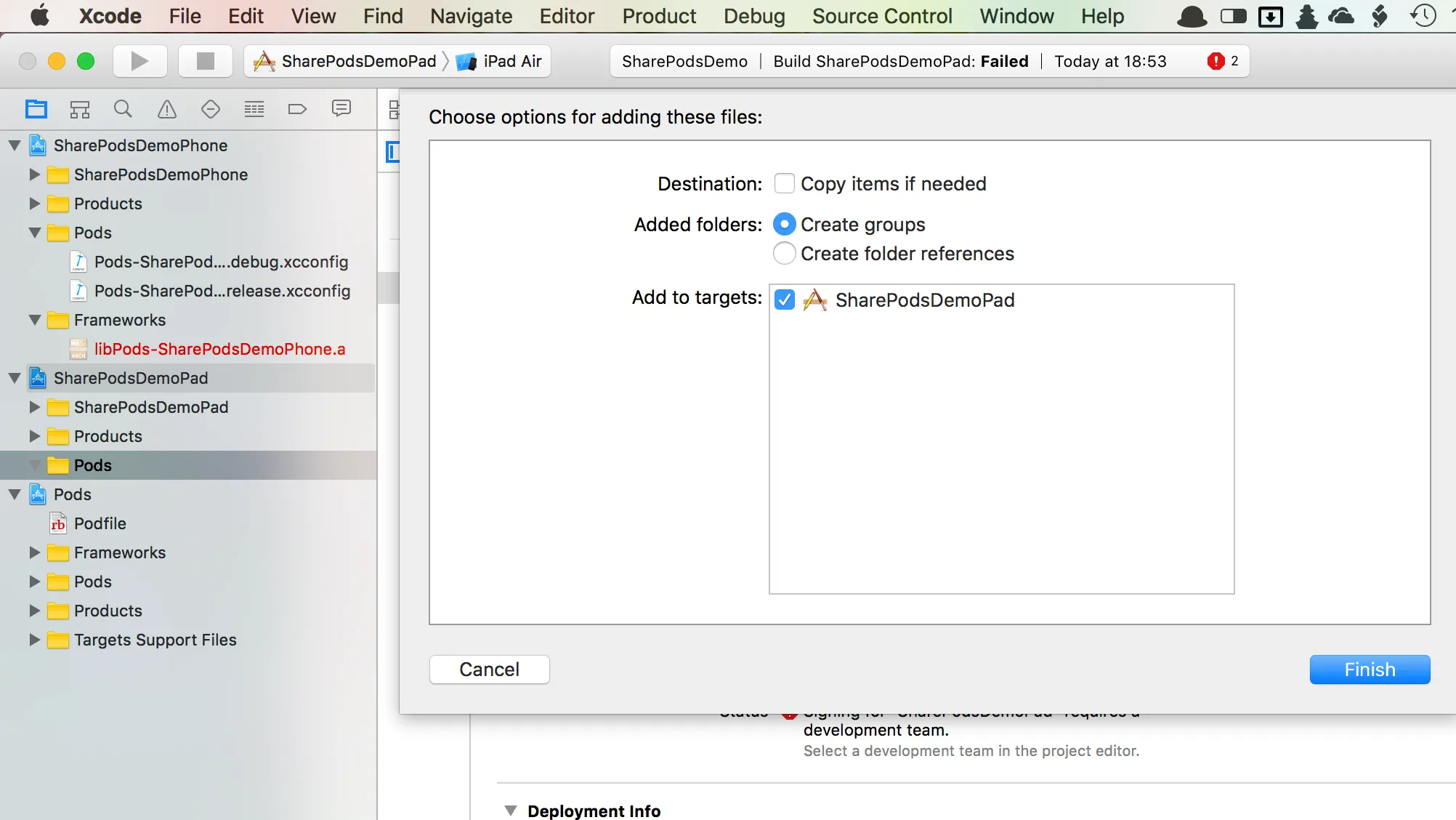This screenshot has height=820, width=1456.
Task: Open the Test navigator diamond icon
Action: pos(211,109)
